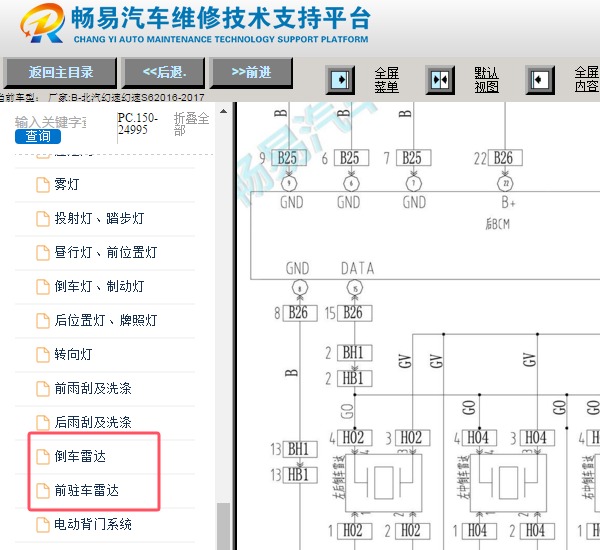Click the menu panel scrollbar thumb
Screen dimensions: 600x550
223,526
